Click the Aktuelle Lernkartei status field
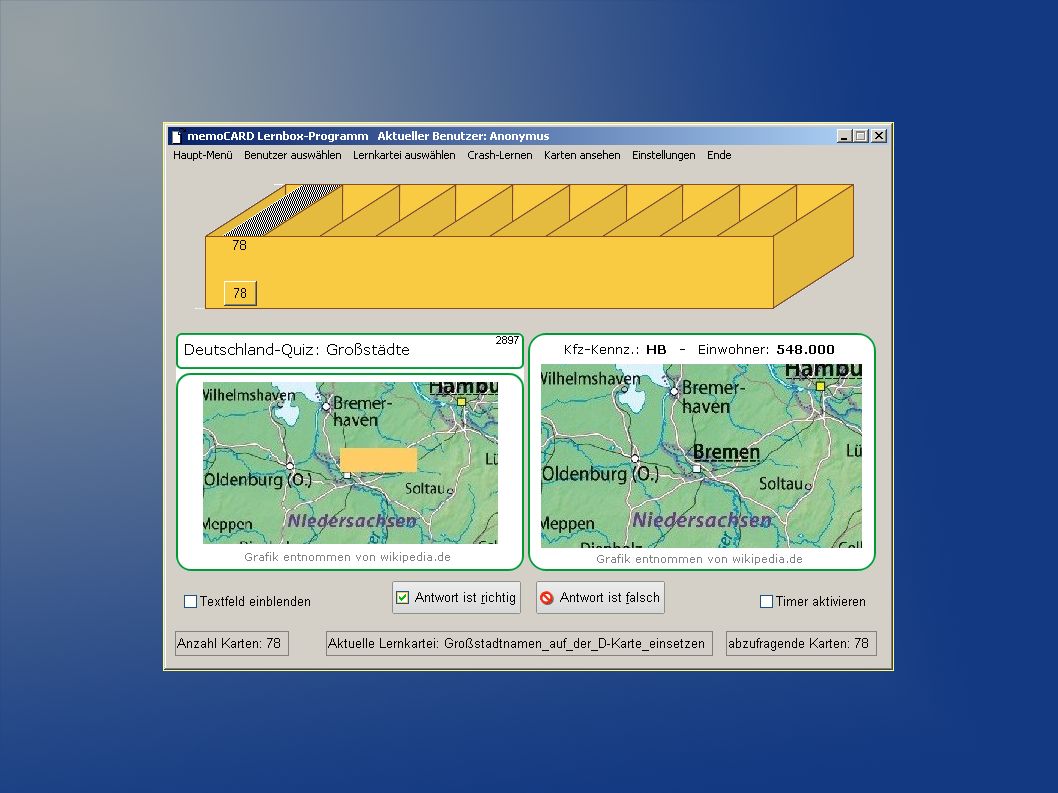Image resolution: width=1058 pixels, height=793 pixels. point(519,643)
